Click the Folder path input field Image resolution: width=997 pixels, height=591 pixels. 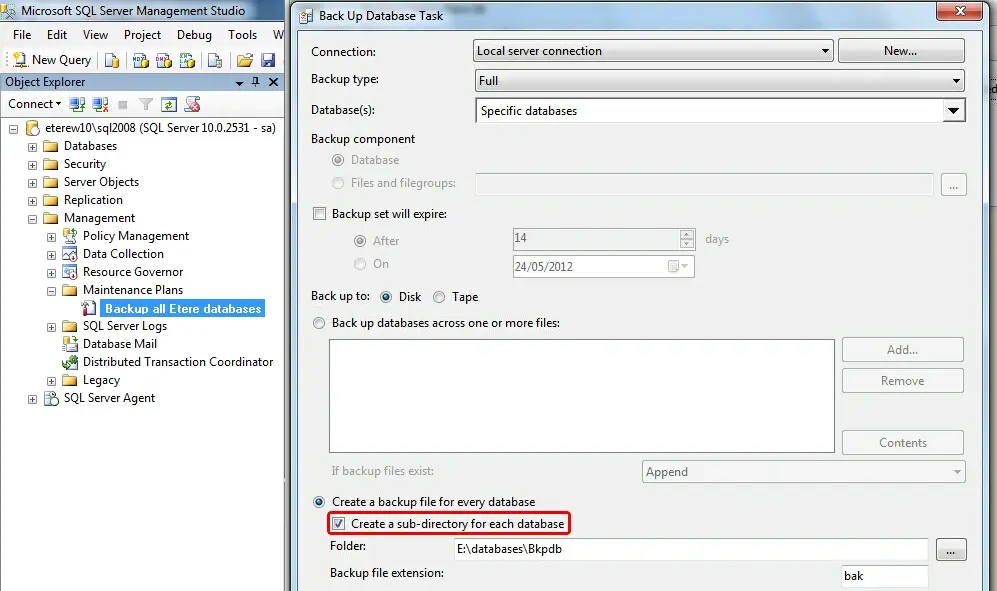click(x=690, y=549)
